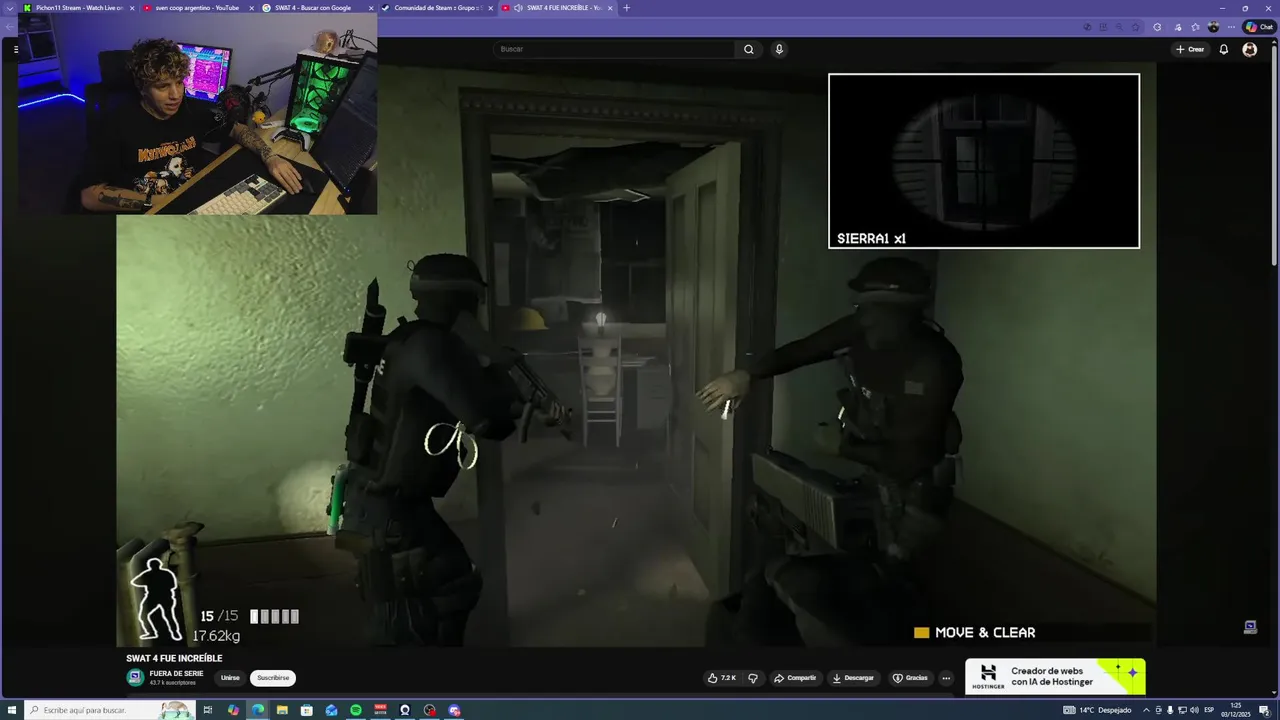Image resolution: width=1280 pixels, height=720 pixels.
Task: Open Microsoft Edge from the taskbar
Action: [x=258, y=710]
